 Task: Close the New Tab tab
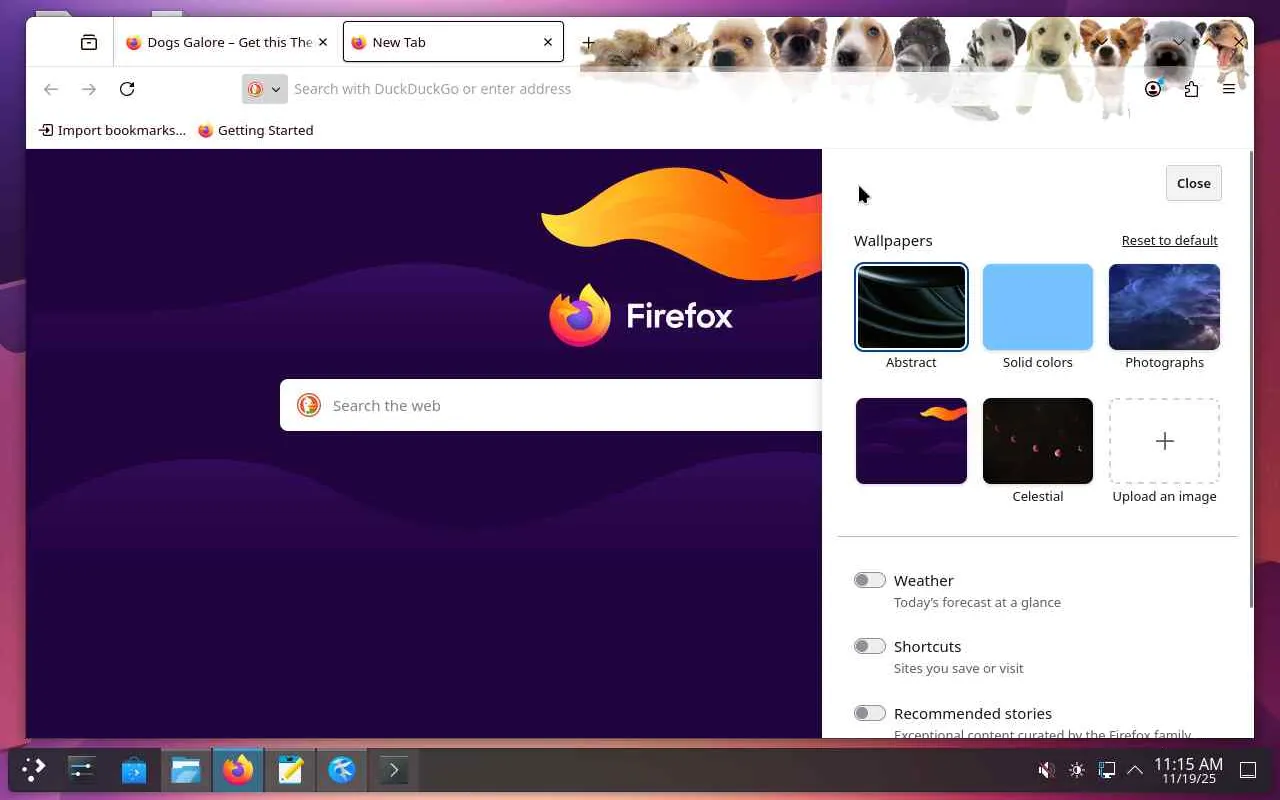[548, 42]
